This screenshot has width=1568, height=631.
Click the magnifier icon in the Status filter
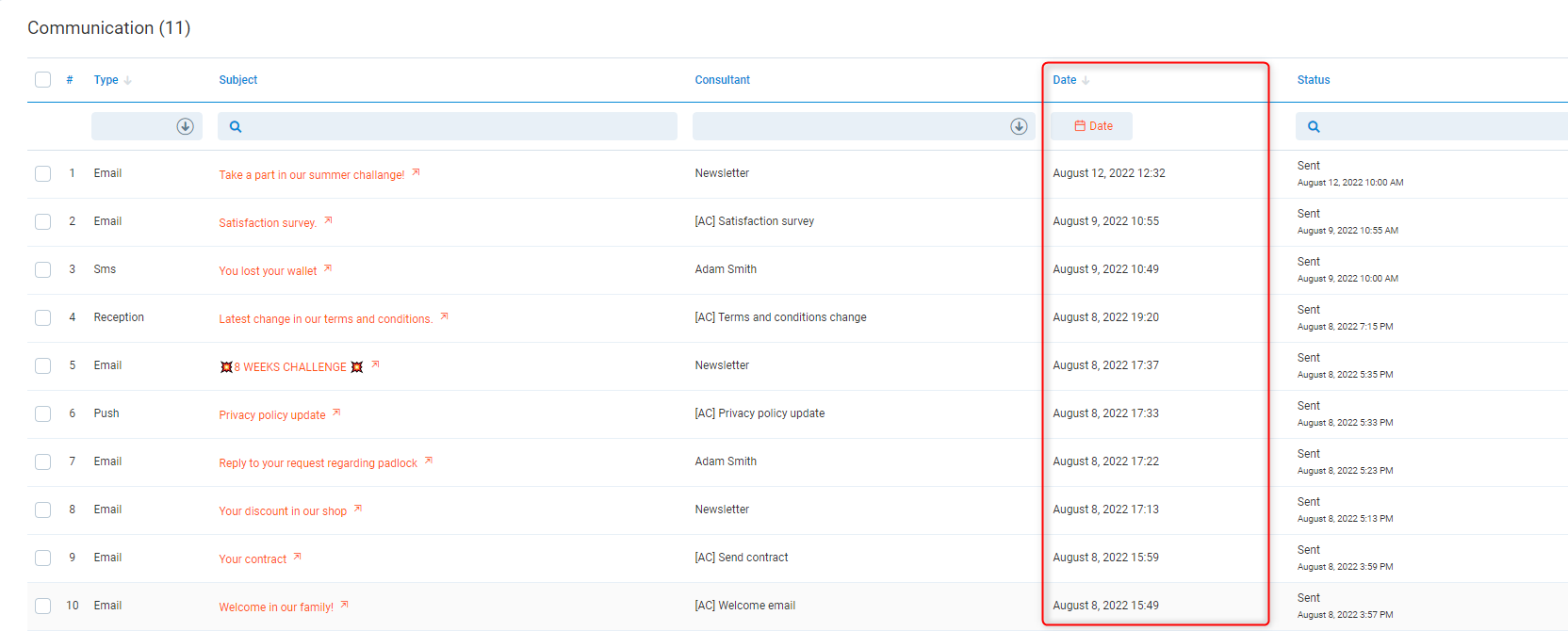click(x=1314, y=126)
